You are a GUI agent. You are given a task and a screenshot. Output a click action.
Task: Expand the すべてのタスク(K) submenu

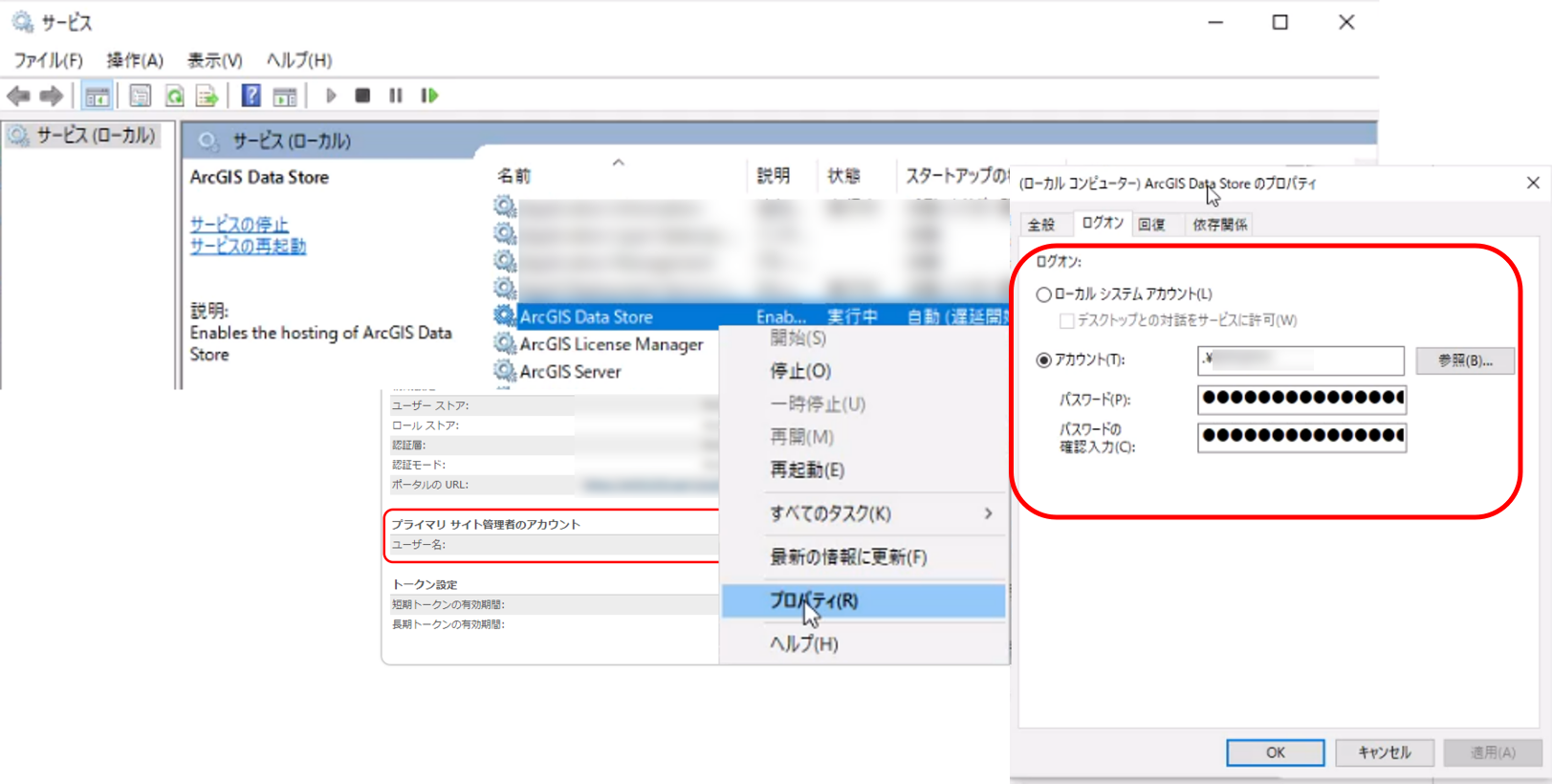click(x=863, y=513)
